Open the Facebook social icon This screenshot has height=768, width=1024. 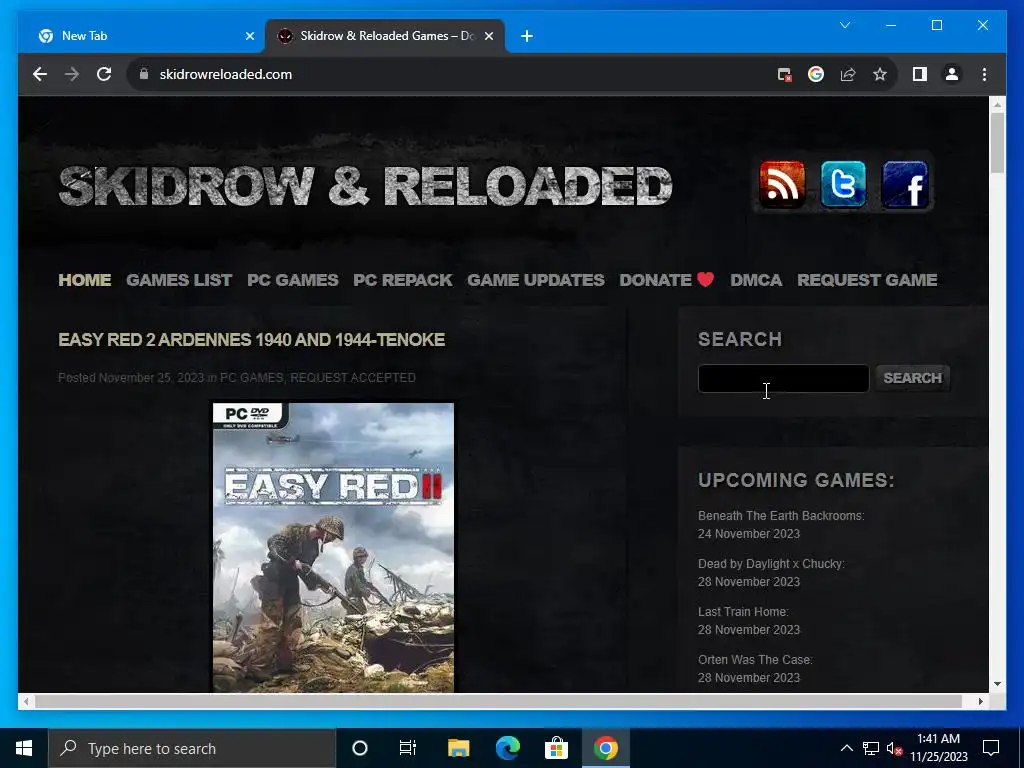coord(904,184)
